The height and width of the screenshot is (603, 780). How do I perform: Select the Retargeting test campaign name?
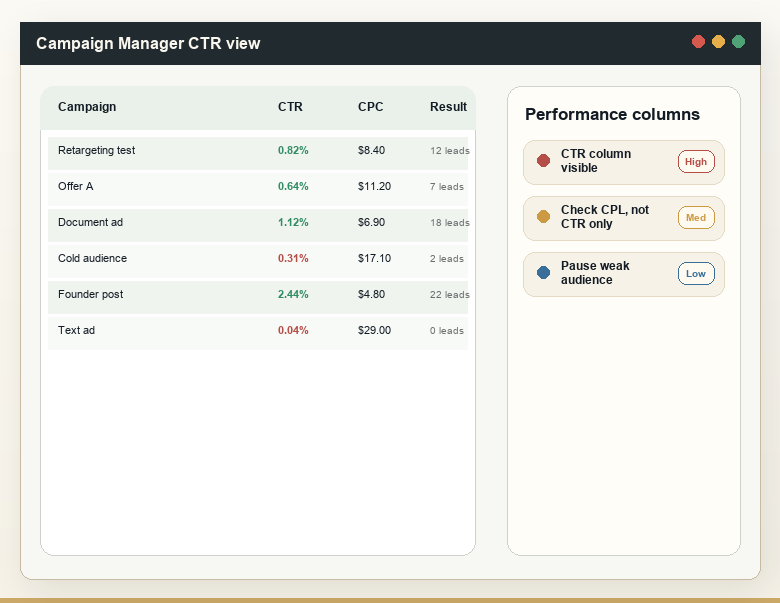tap(97, 150)
